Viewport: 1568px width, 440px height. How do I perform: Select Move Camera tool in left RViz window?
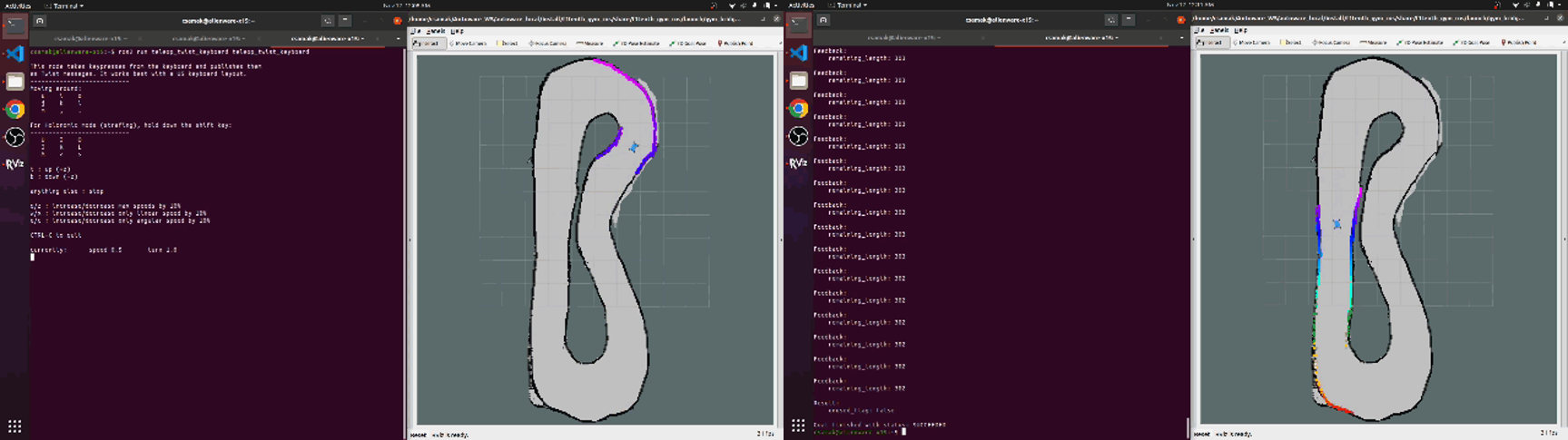tap(469, 43)
